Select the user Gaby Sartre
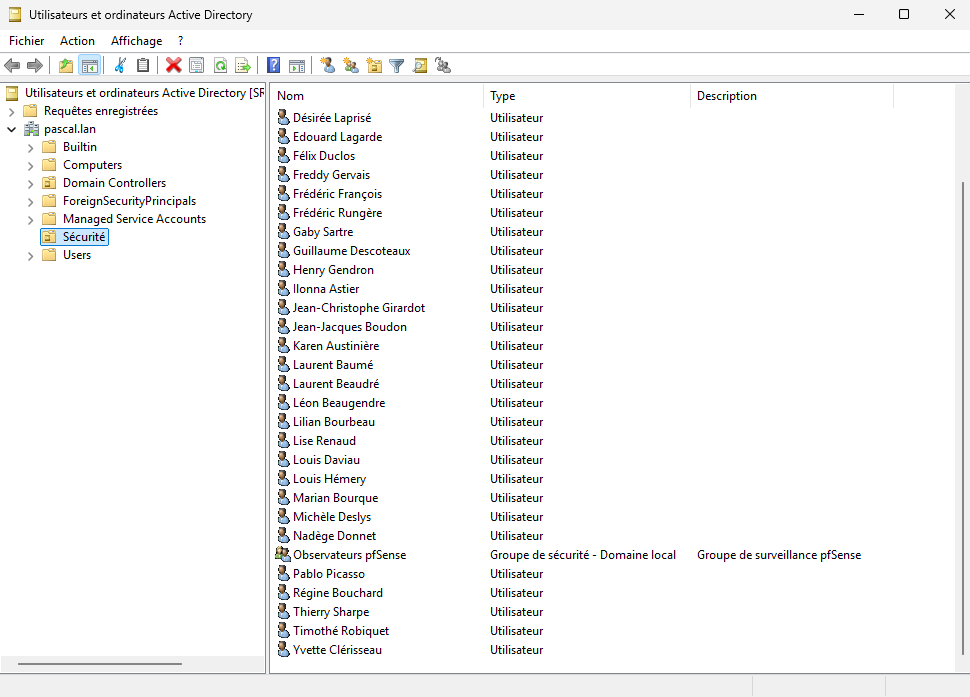This screenshot has width=970, height=697. pos(323,231)
